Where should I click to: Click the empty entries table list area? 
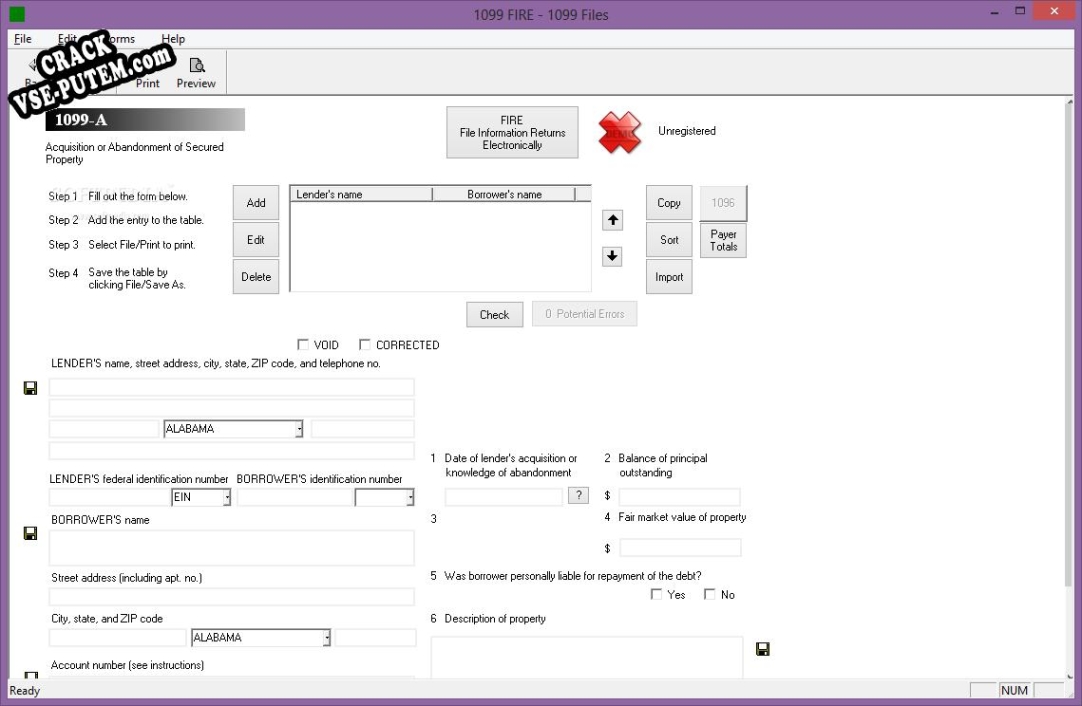point(440,246)
